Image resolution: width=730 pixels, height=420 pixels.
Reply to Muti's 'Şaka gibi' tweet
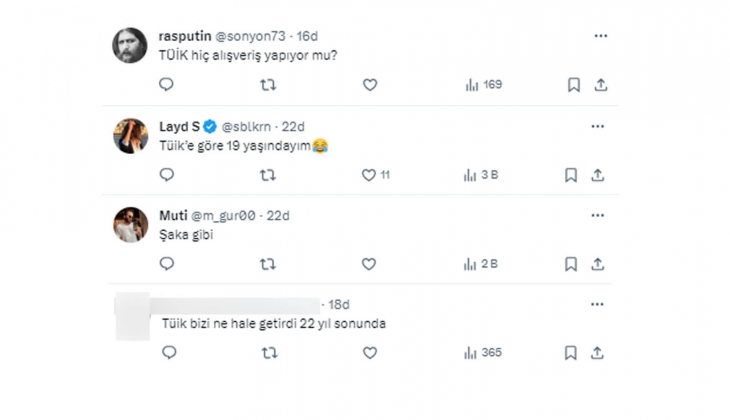[x=167, y=264]
